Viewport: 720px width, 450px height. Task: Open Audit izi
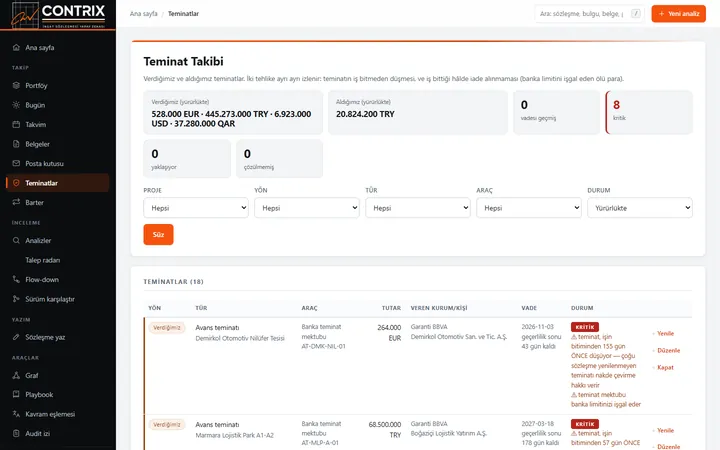coord(58,433)
